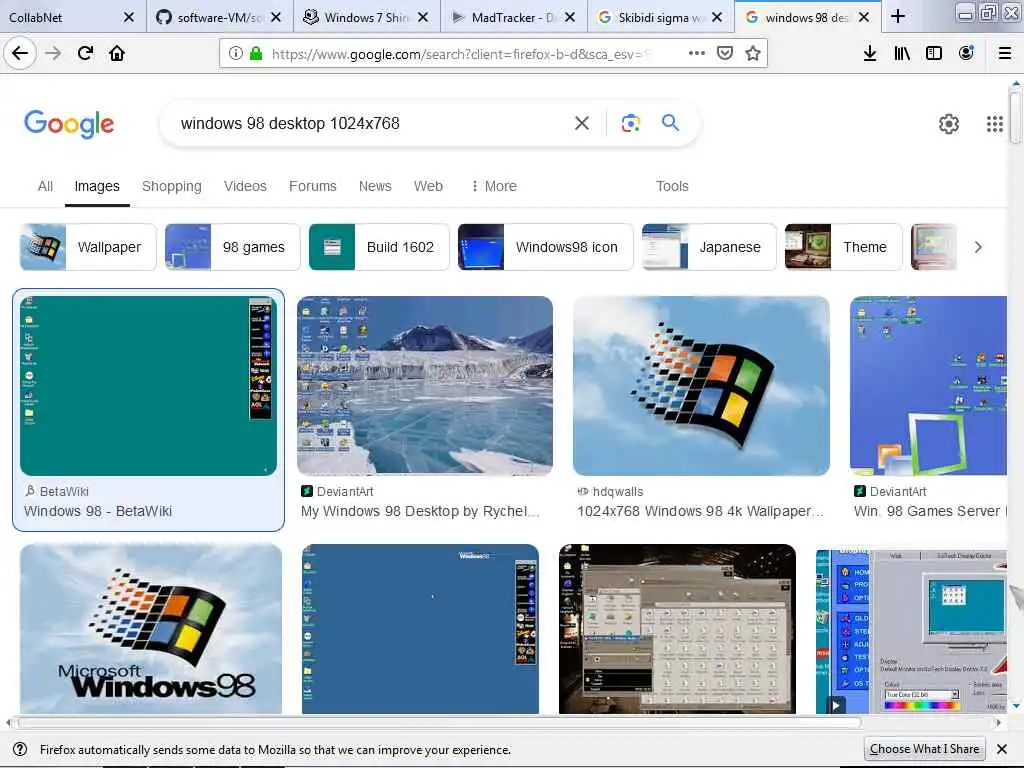Filter by the Build 1602 chip
Viewport: 1024px width, 768px height.
pyautogui.click(x=379, y=247)
